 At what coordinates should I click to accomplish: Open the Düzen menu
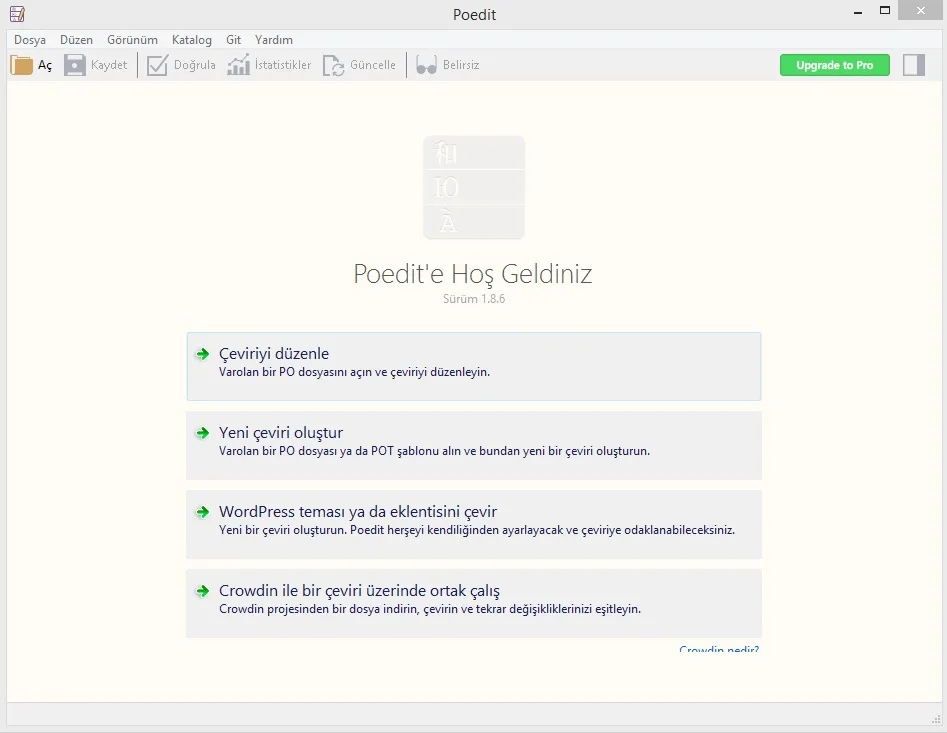[76, 40]
